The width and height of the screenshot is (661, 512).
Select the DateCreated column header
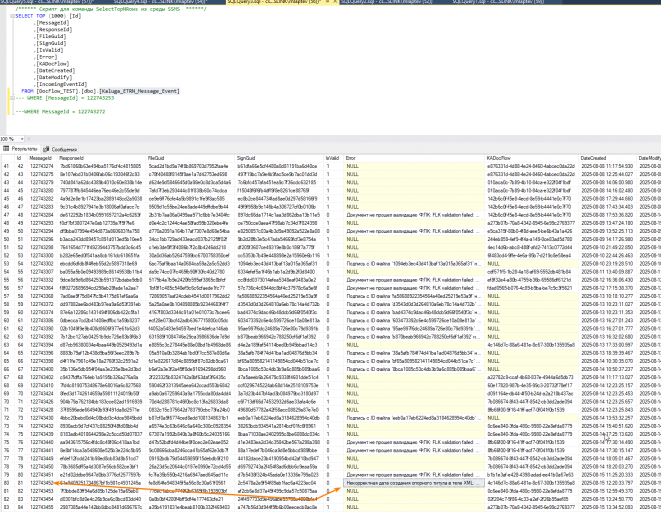(607, 158)
